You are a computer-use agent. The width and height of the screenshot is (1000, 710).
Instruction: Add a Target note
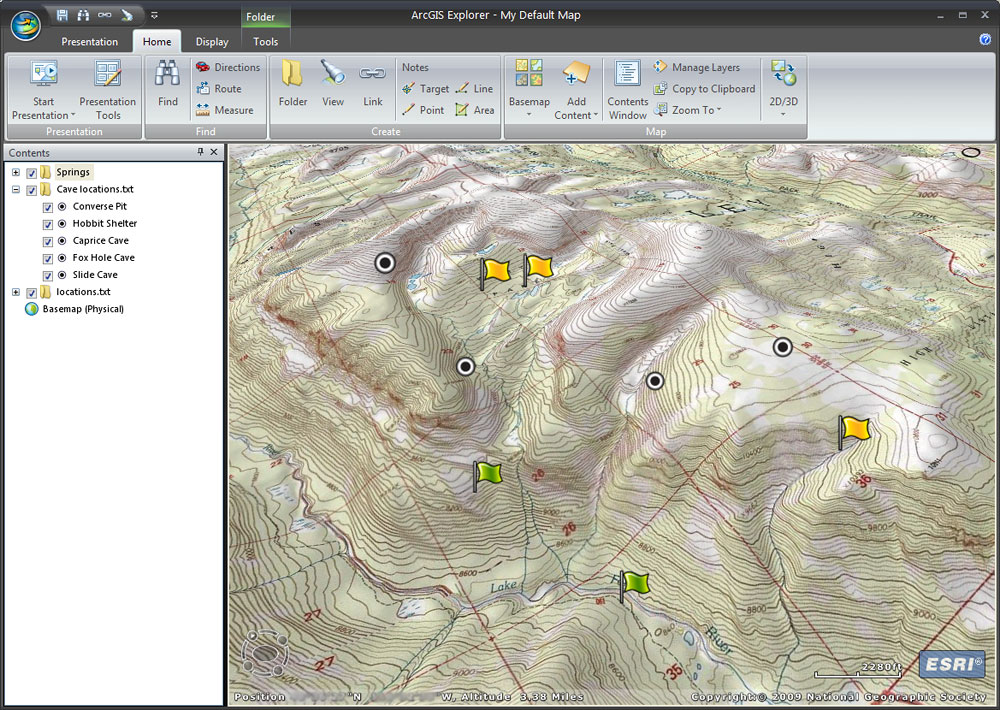tap(425, 89)
